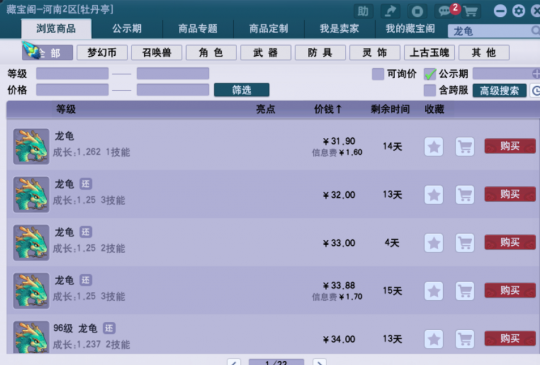540x365 pixels.
Task: Enable the 可询价 checkbox
Action: tap(378, 74)
